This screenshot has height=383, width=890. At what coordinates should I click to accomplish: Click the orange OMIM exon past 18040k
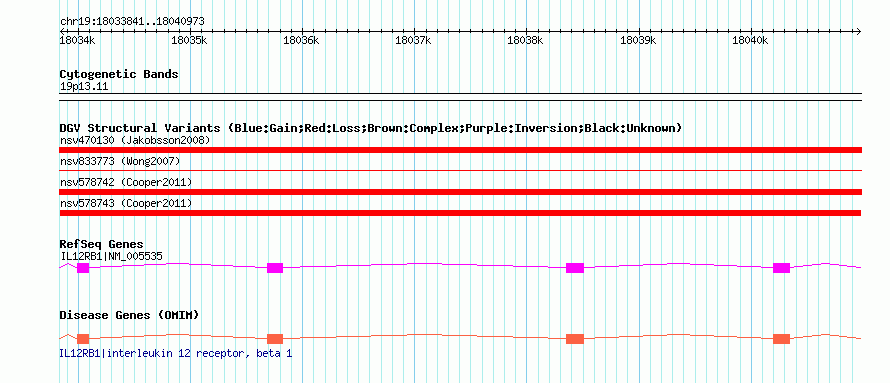[x=782, y=339]
